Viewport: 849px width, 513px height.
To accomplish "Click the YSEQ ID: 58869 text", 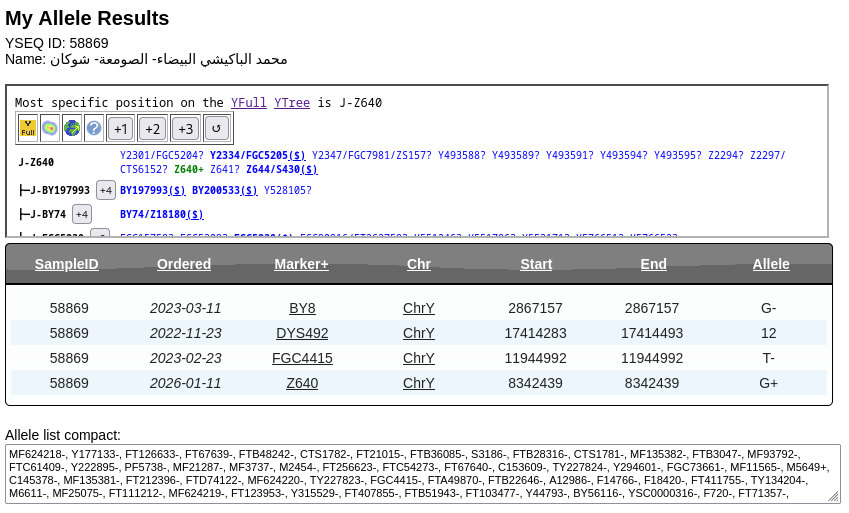I will click(x=57, y=43).
